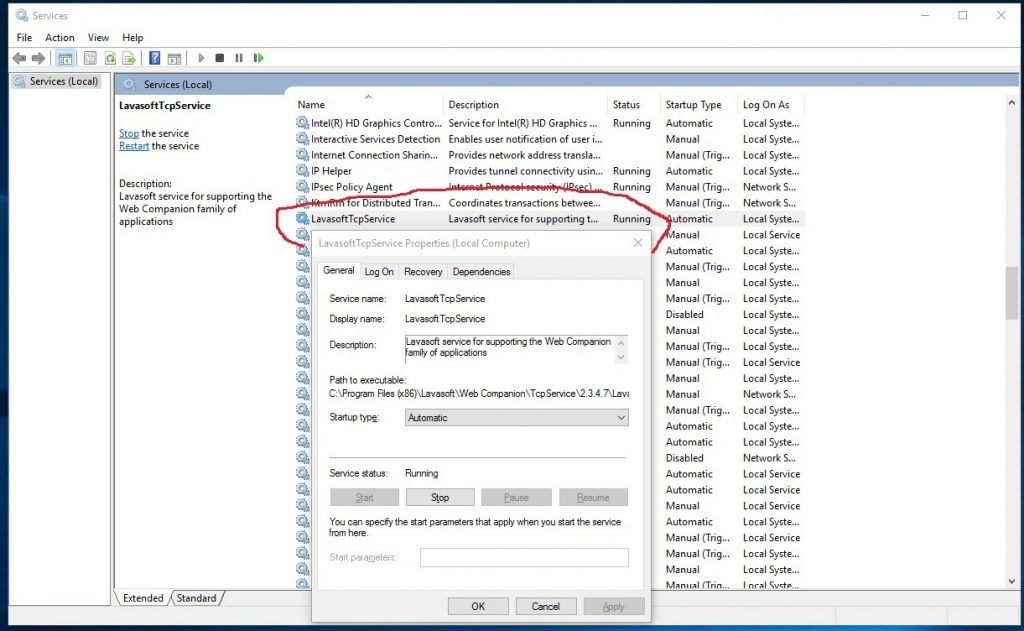Toggle the Show/Hide Console Tree icon

coord(64,58)
